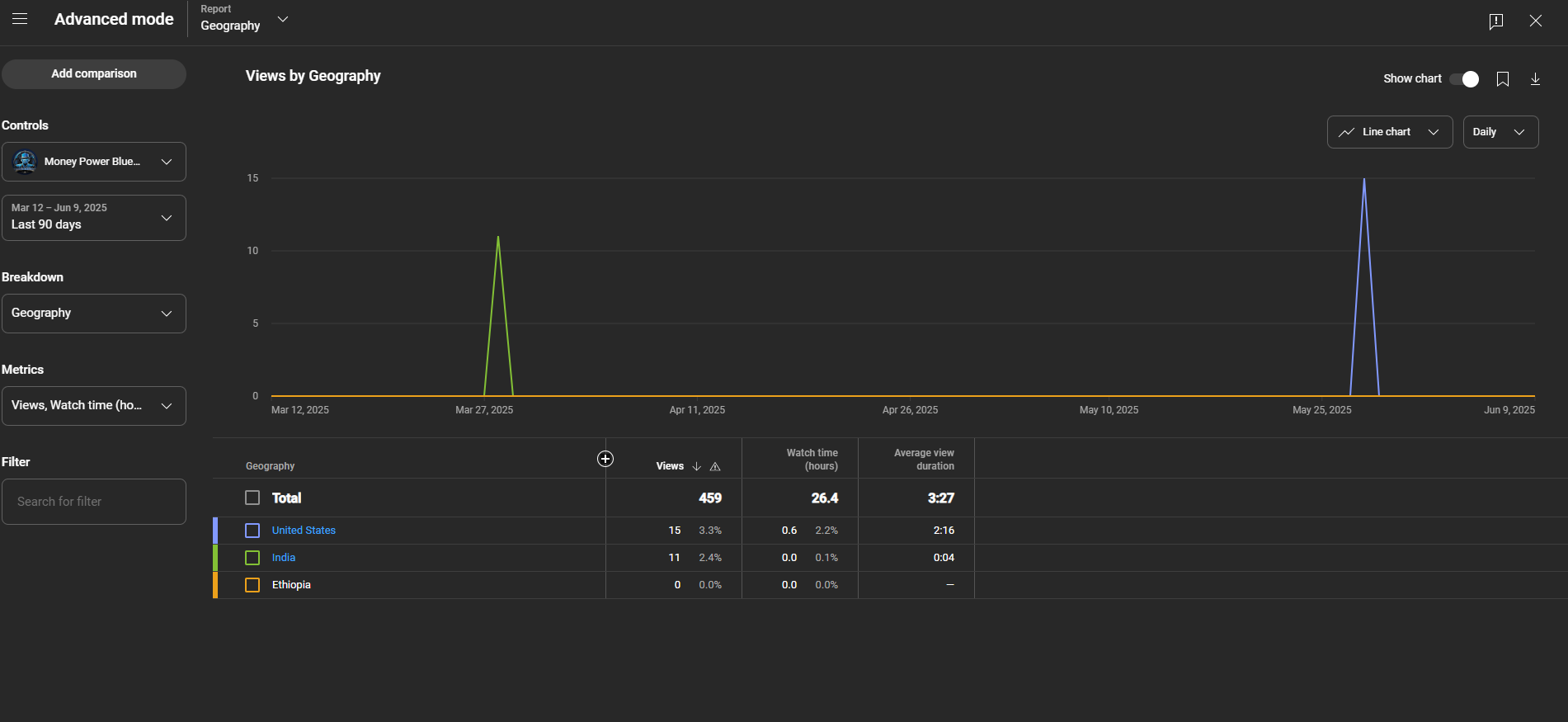Click the India average duration 0:04
Screen dimensions: 1568x722
[944, 558]
